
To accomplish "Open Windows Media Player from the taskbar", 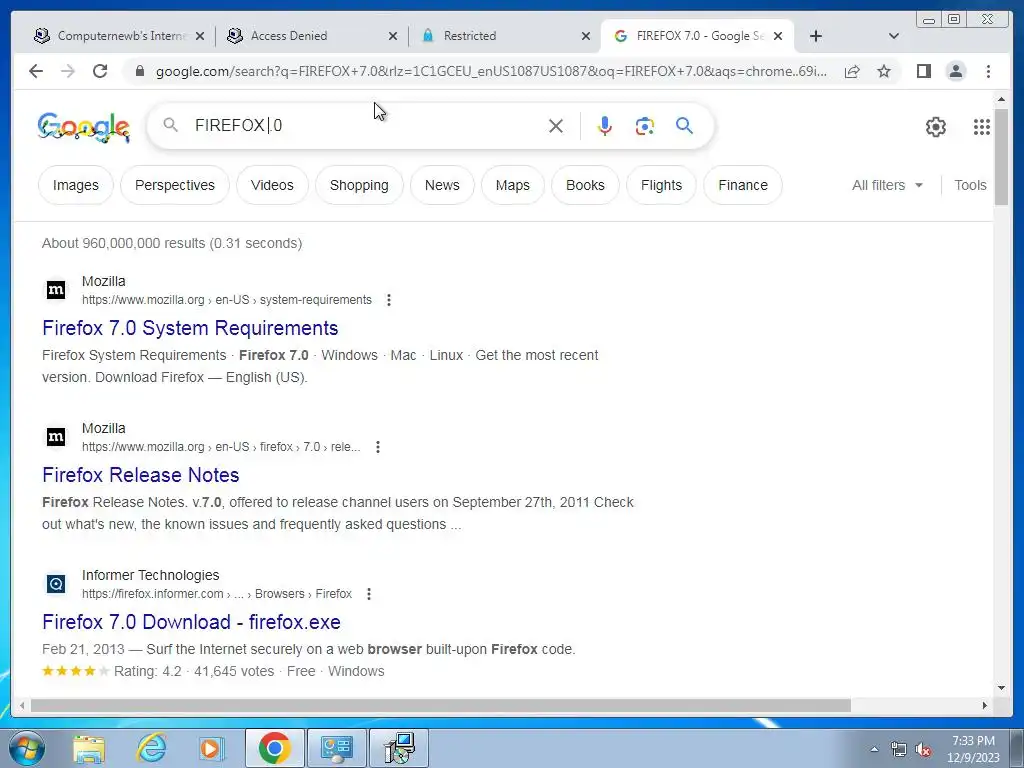I will click(x=211, y=748).
